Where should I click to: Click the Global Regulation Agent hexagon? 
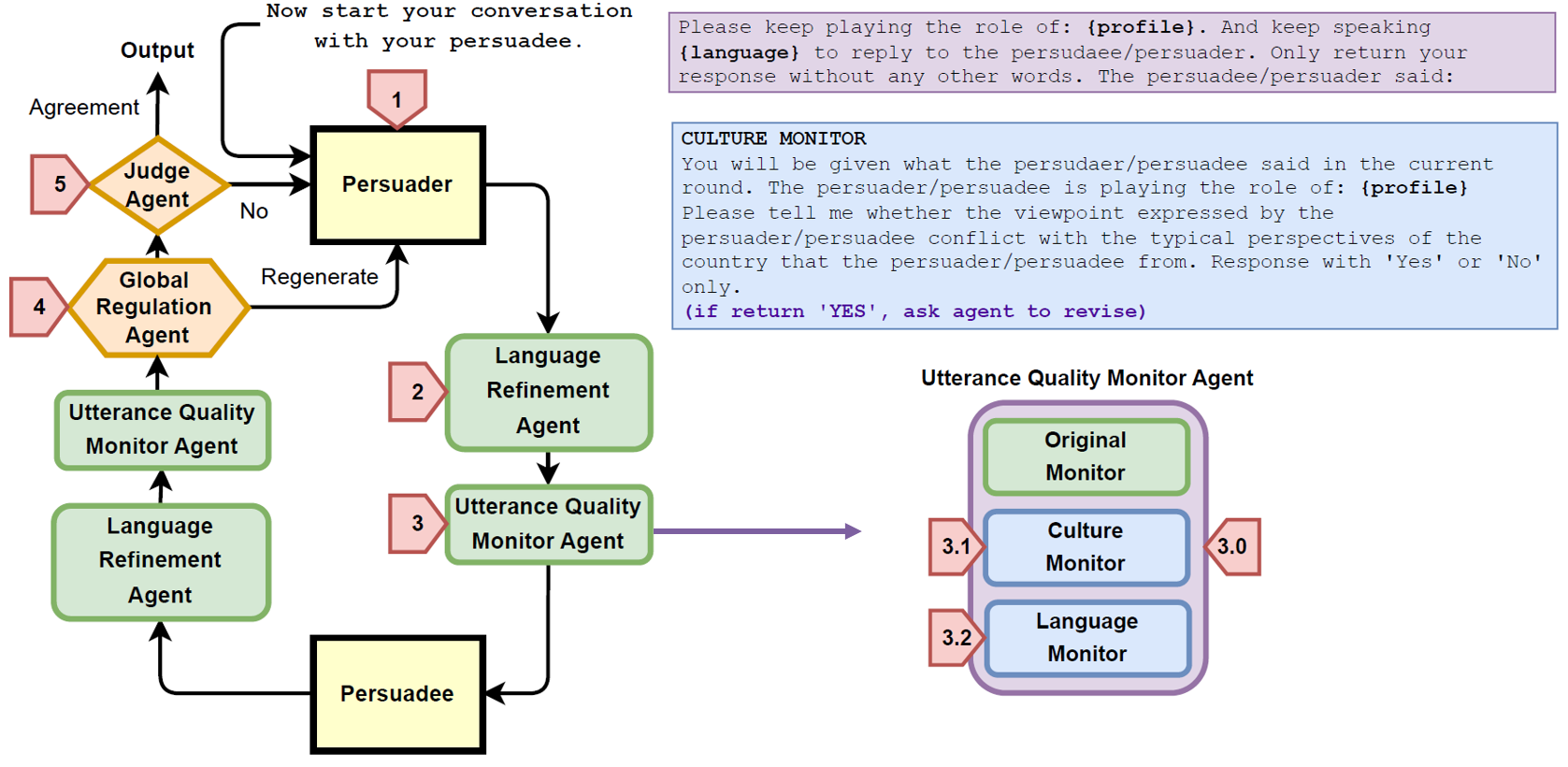click(156, 308)
